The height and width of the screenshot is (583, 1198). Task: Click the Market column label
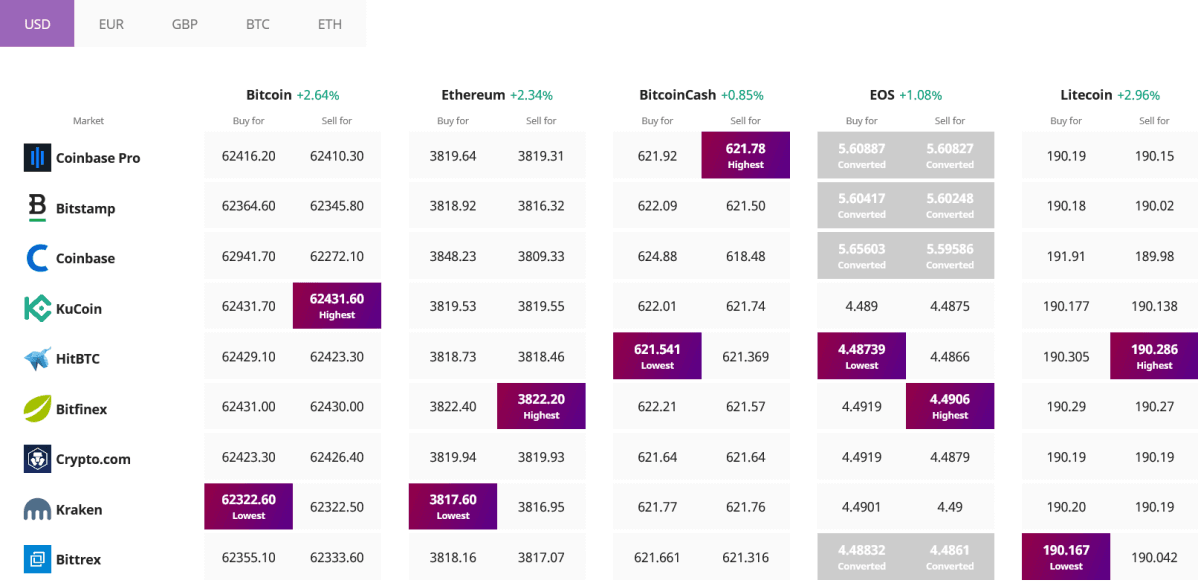tap(89, 121)
